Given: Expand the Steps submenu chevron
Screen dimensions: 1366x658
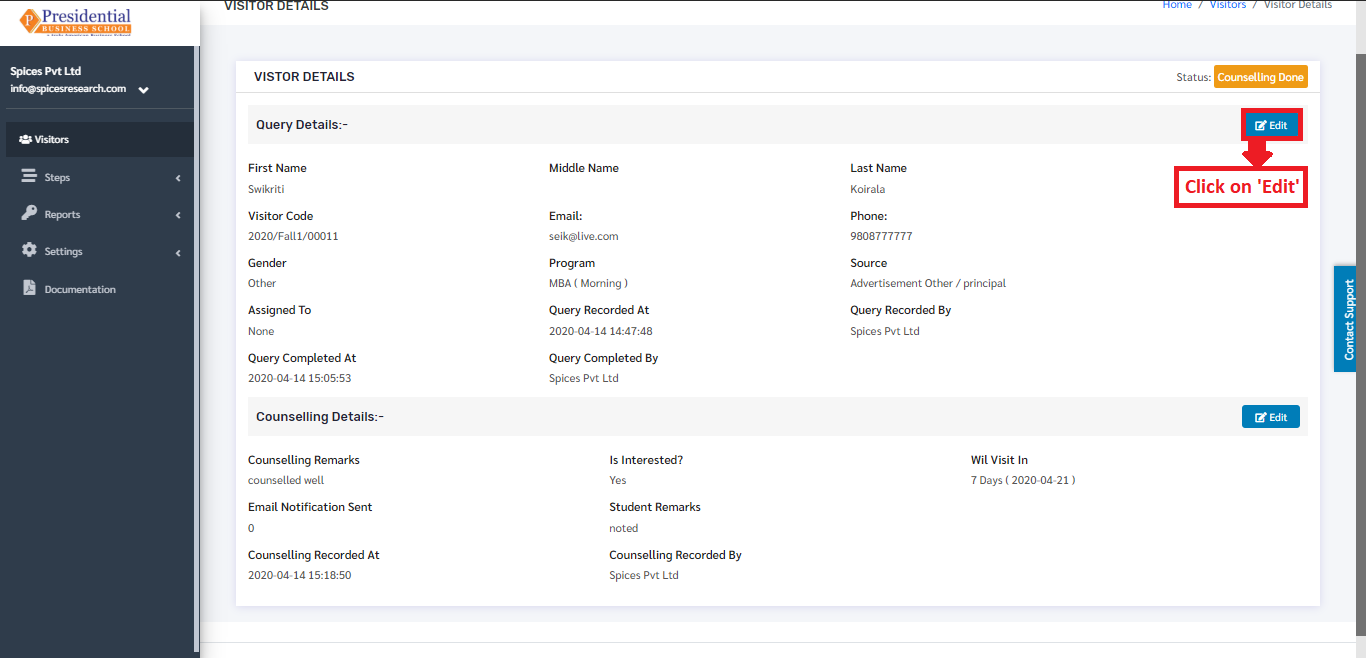Looking at the screenshot, I should point(178,178).
